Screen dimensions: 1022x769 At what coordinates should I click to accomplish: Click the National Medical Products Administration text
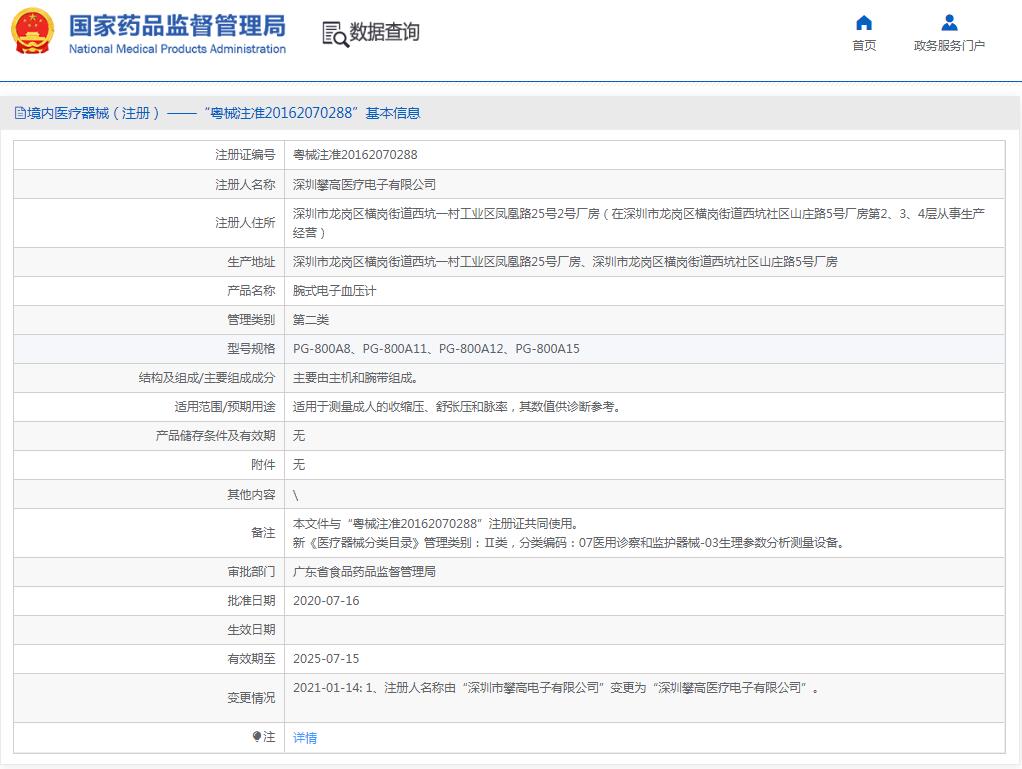177,49
